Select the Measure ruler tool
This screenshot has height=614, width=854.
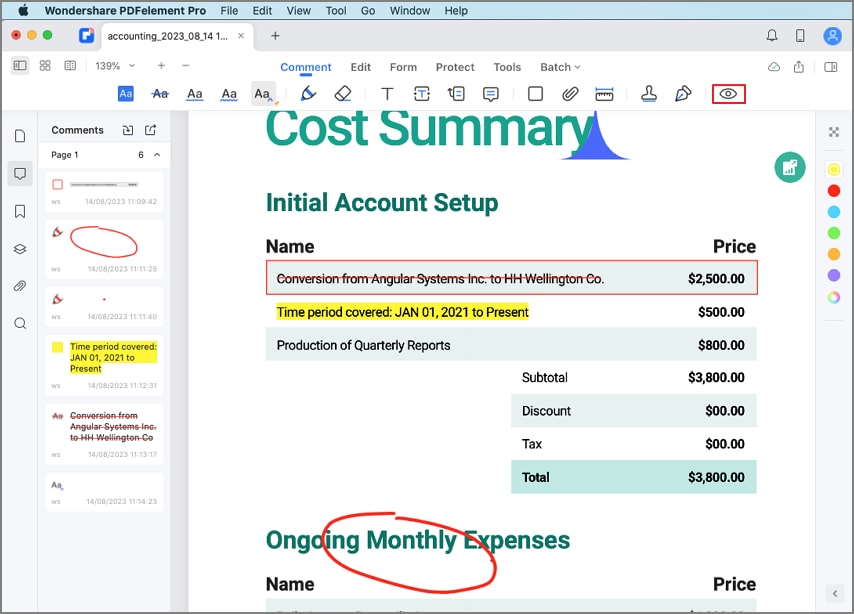tap(604, 94)
